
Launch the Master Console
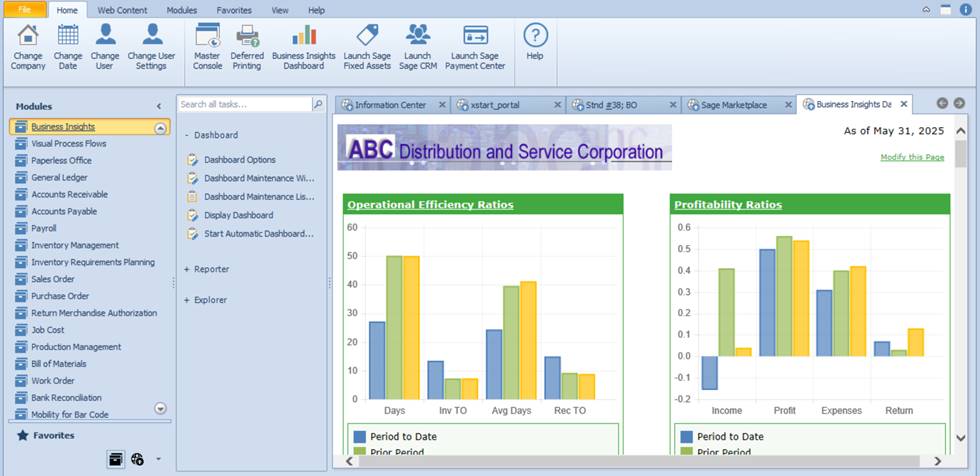pos(207,47)
